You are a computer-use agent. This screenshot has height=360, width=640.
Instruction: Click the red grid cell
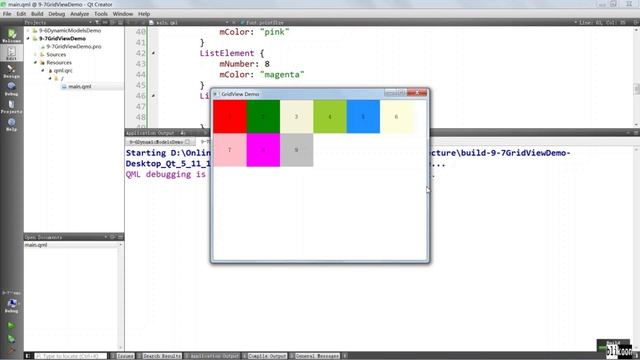(230, 117)
